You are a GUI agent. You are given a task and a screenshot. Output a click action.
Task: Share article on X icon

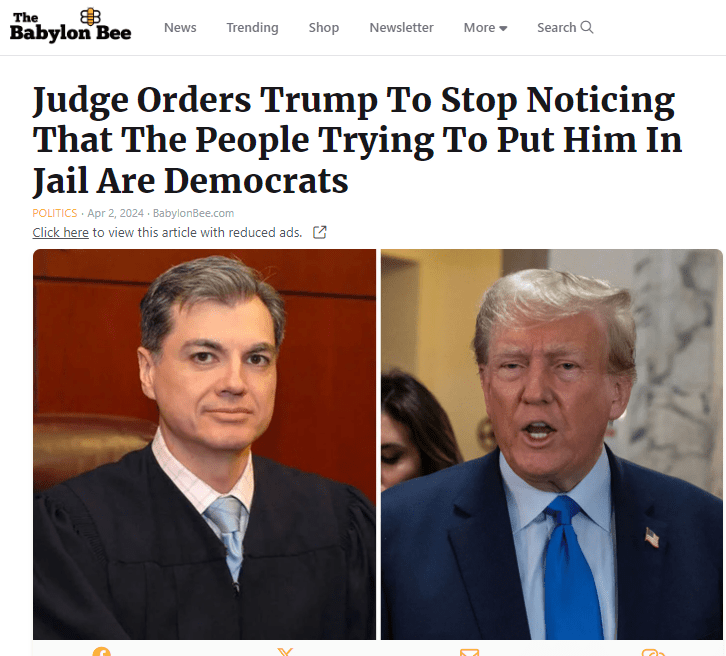285,652
